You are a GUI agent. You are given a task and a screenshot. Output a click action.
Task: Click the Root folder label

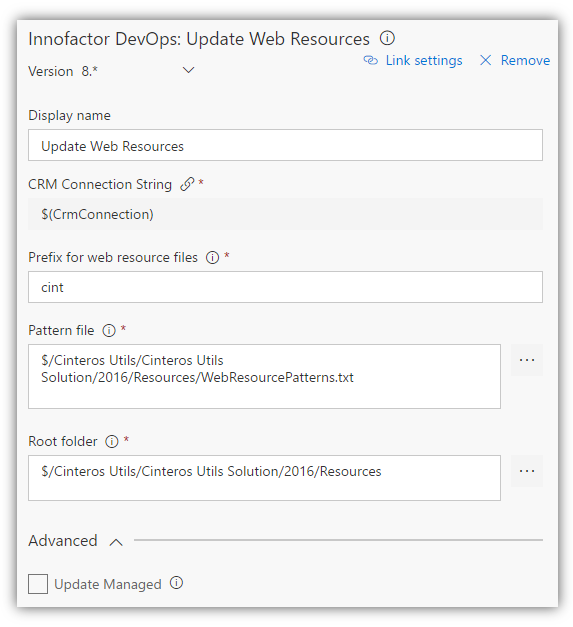pyautogui.click(x=63, y=441)
